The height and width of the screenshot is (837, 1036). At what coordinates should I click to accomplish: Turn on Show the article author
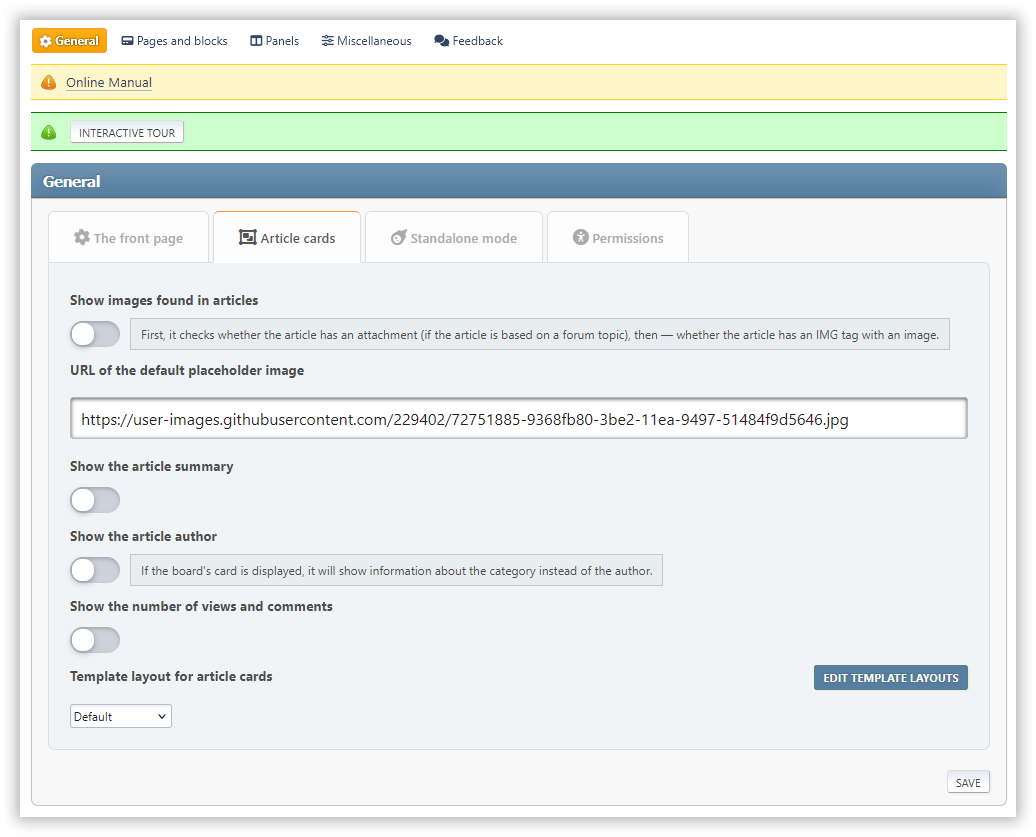(x=95, y=570)
